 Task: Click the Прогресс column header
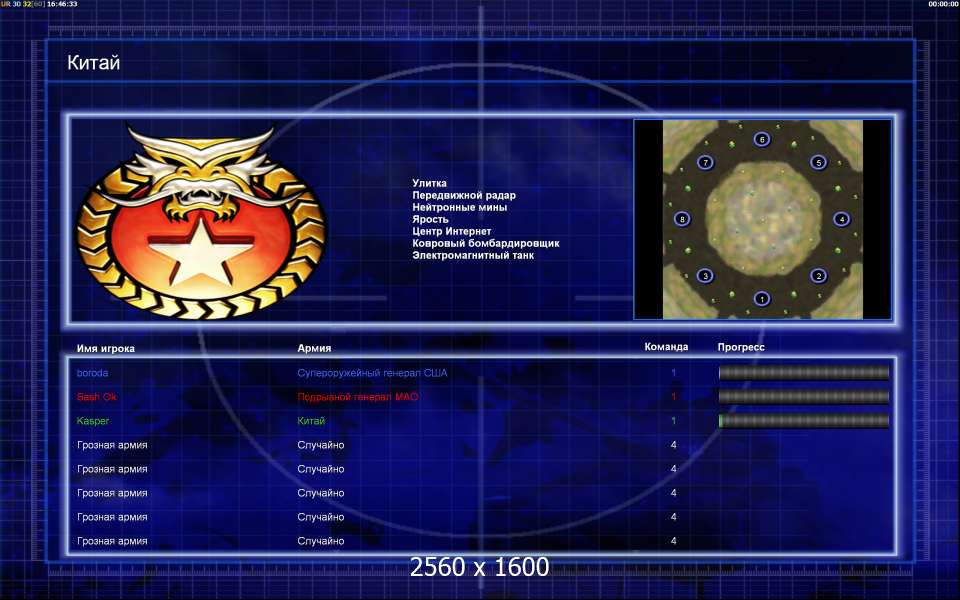(741, 347)
